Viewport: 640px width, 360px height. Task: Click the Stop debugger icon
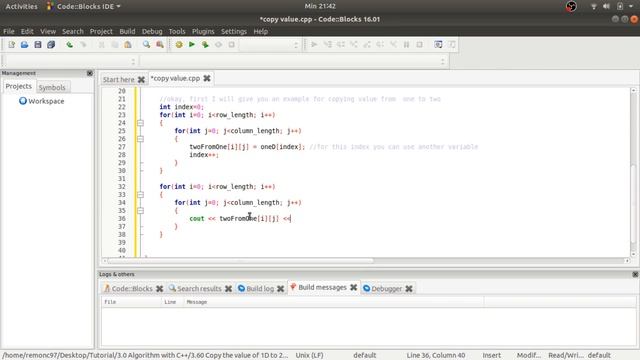(420, 44)
